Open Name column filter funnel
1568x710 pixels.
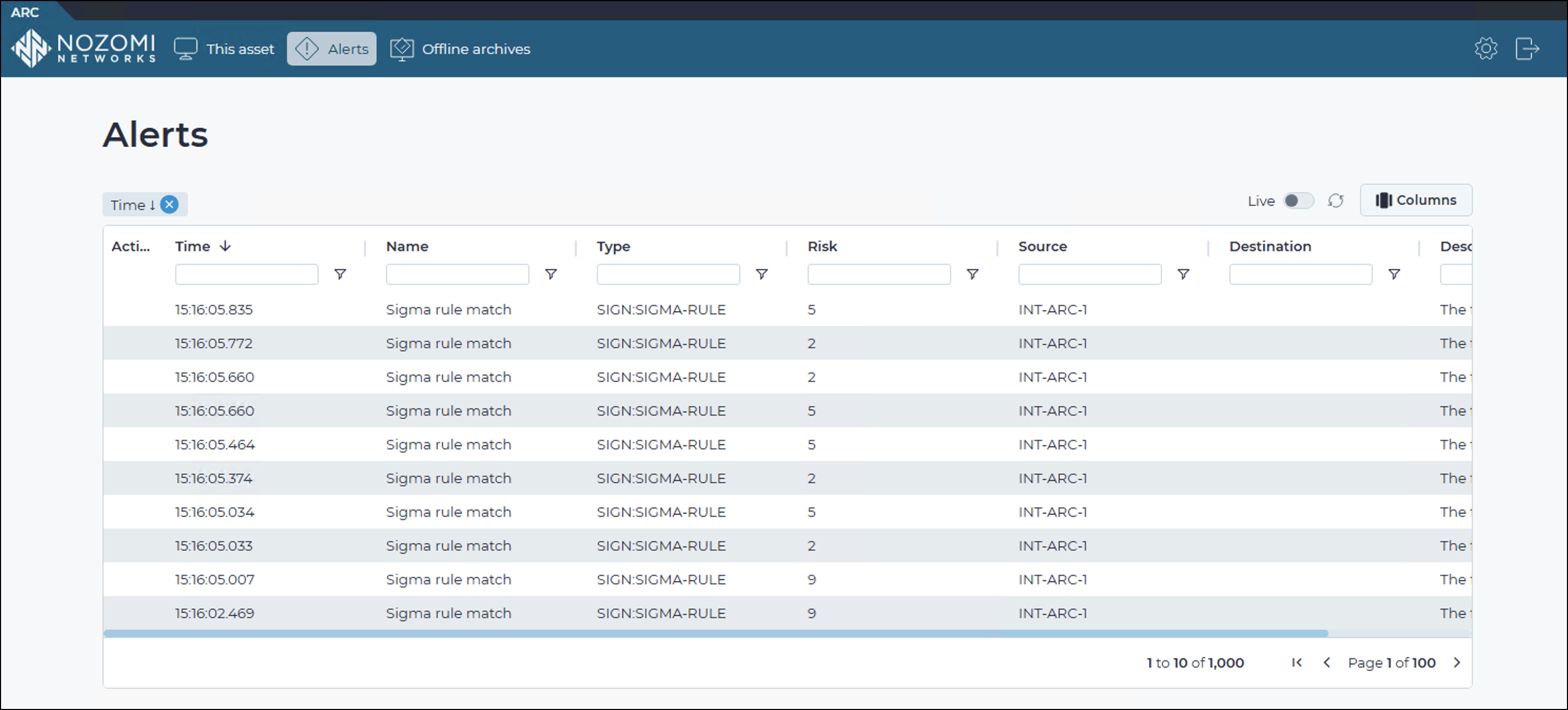[x=551, y=275]
